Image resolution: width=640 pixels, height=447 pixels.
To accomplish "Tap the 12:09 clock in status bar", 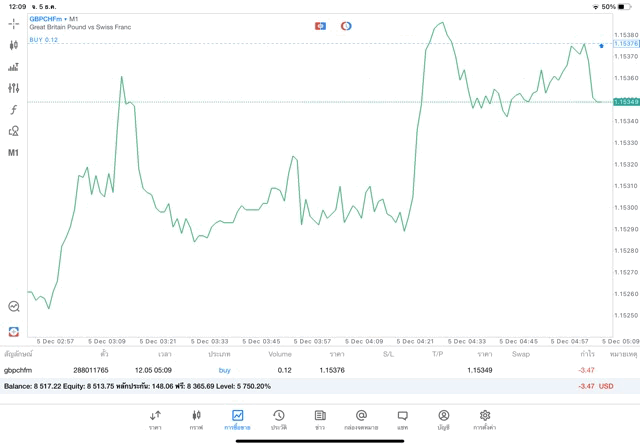I will [17, 7].
